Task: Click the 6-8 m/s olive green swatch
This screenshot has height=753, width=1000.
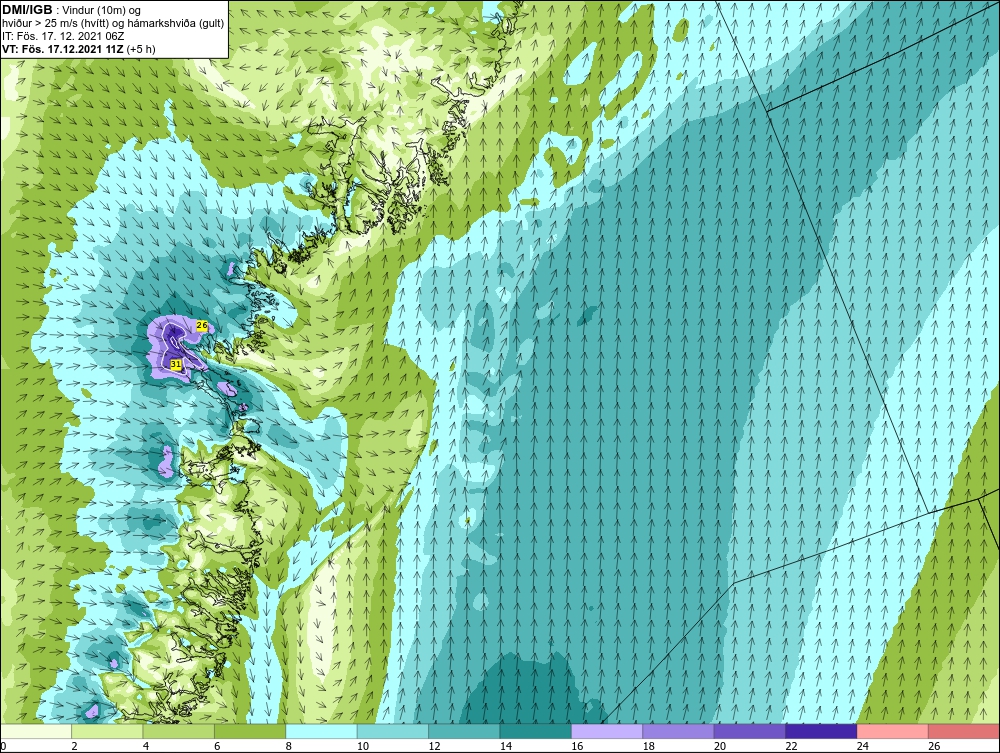Action: (250, 731)
